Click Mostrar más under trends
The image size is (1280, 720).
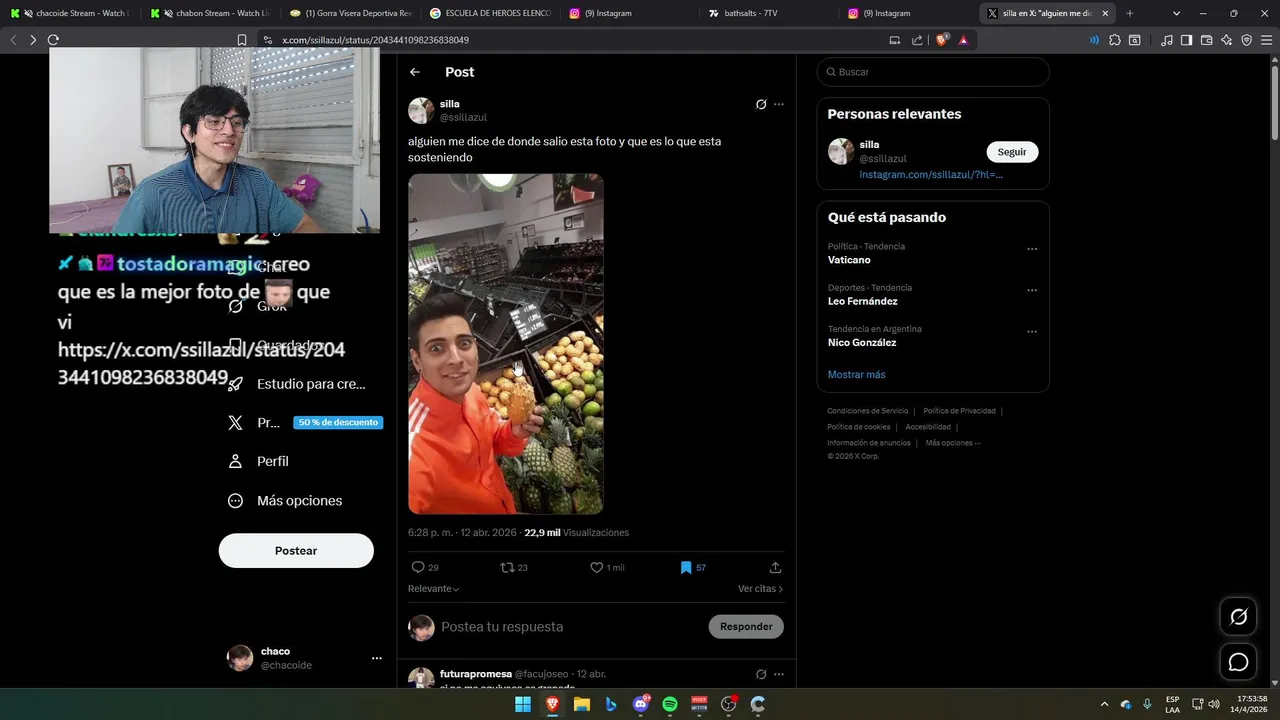(x=856, y=375)
